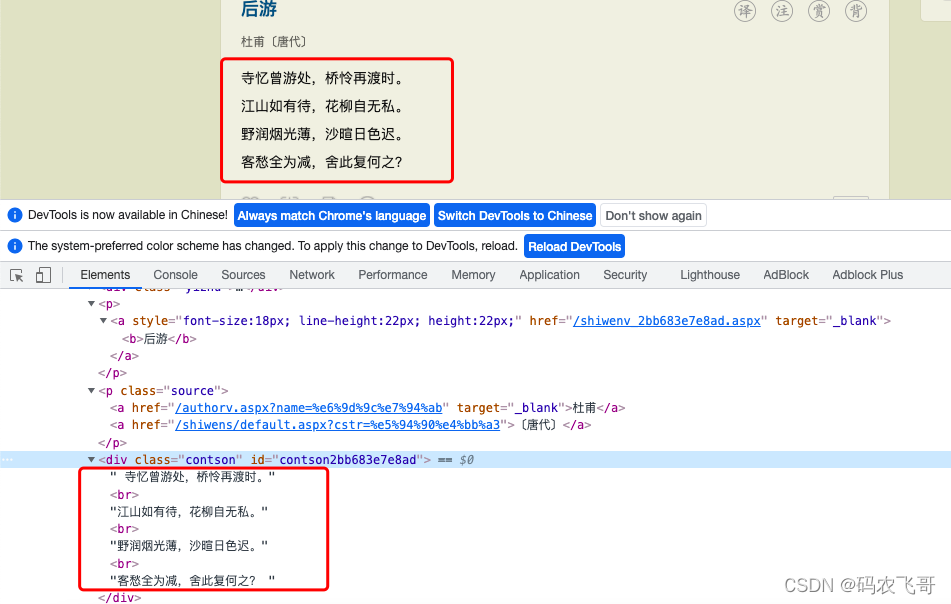Viewport: 951px width, 604px height.
Task: Click the /shiwens/default.aspx?cstr= href link
Action: point(337,425)
